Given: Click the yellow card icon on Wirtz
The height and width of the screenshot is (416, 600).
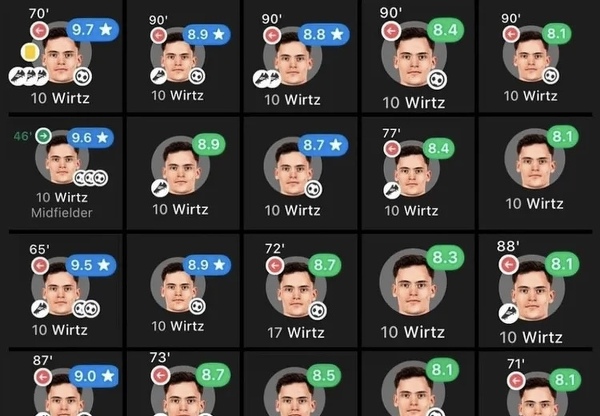Looking at the screenshot, I should (x=29, y=52).
